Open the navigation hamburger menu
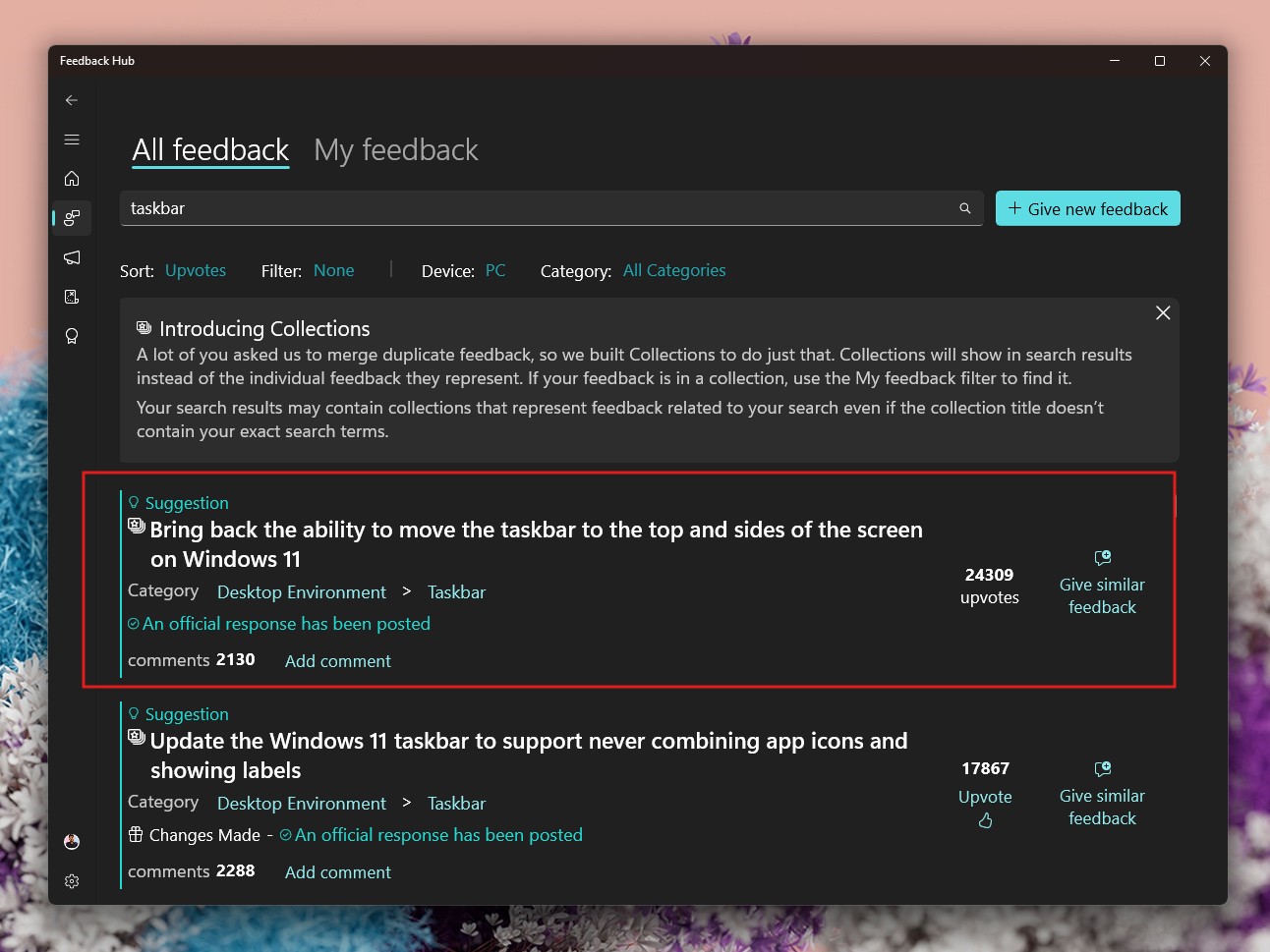The image size is (1270, 952). (x=71, y=139)
